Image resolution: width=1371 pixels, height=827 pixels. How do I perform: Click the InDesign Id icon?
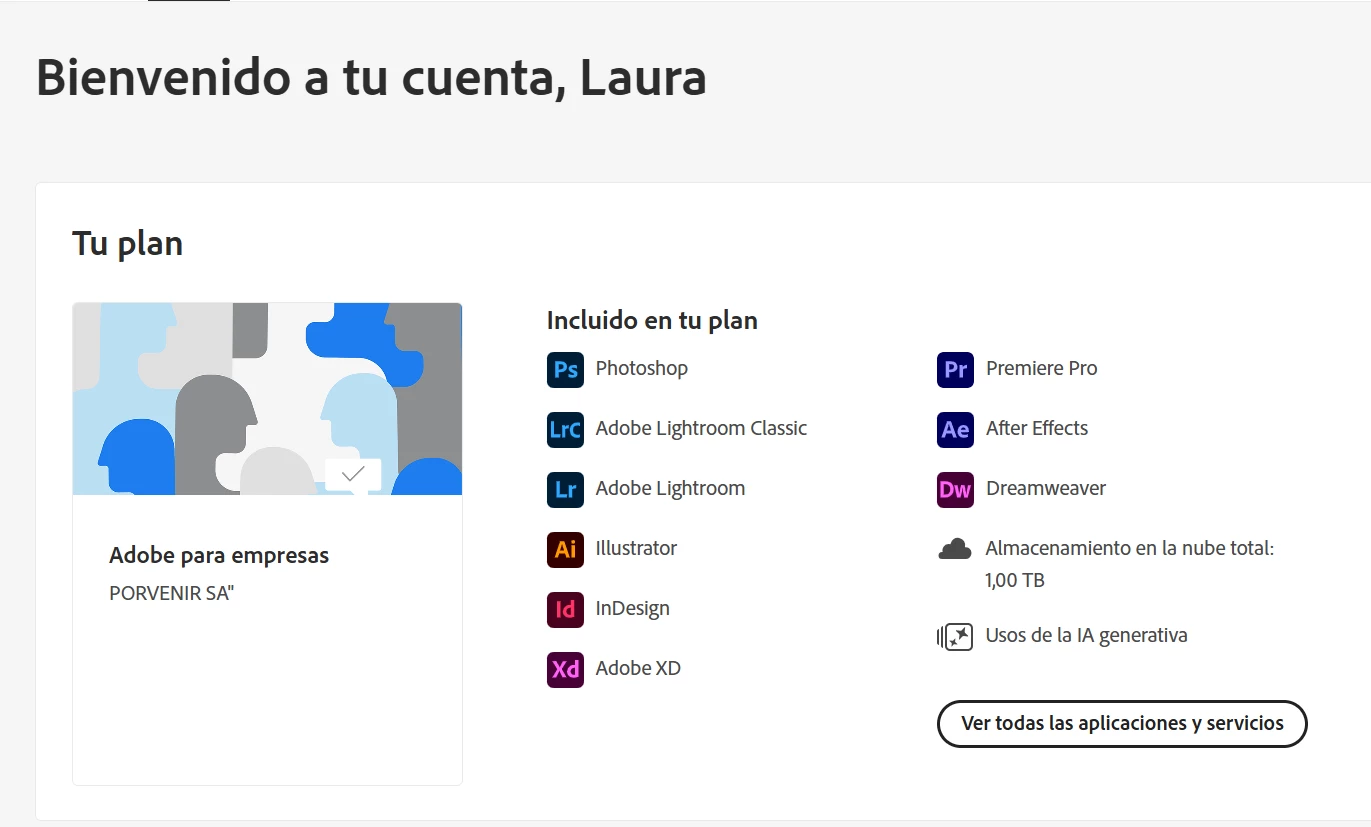(x=565, y=609)
